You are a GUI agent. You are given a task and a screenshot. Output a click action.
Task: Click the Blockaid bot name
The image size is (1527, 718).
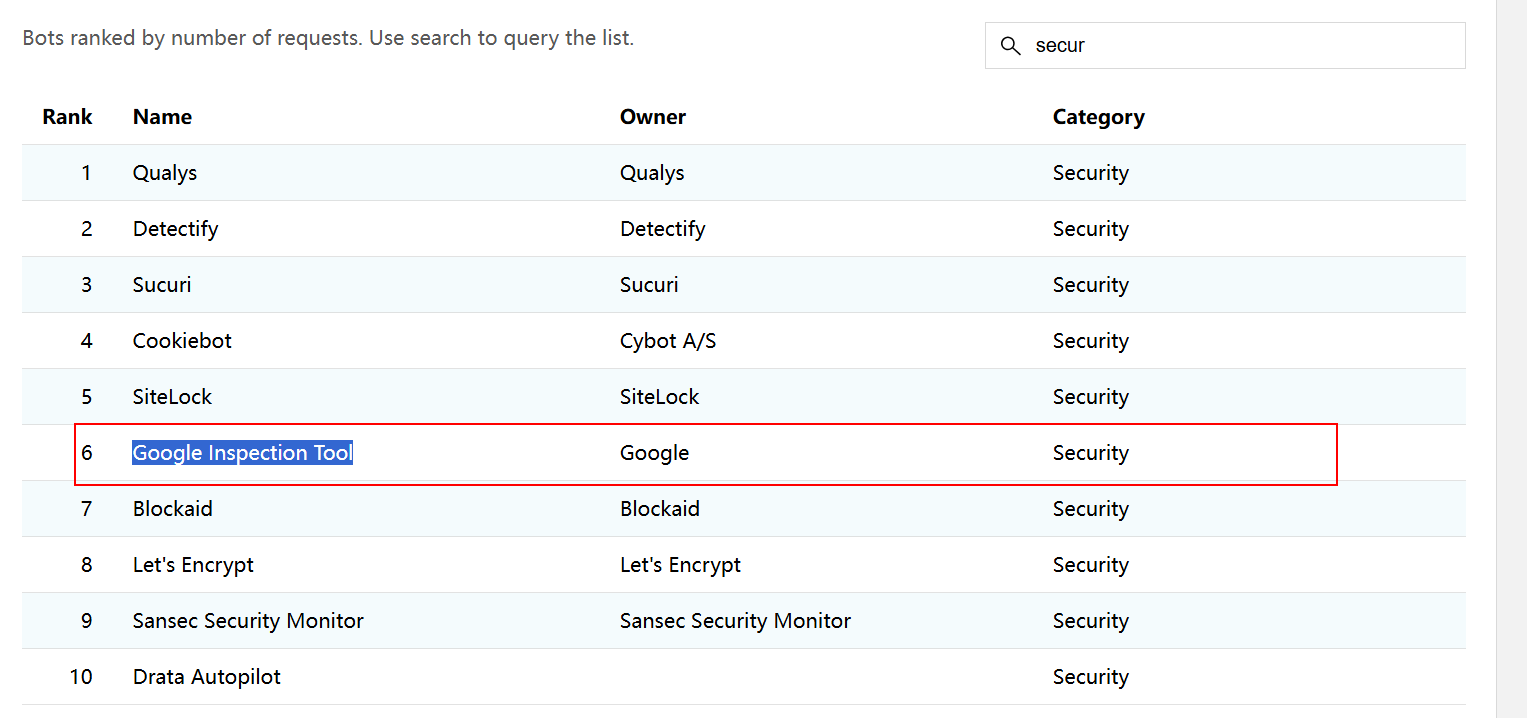coord(172,509)
